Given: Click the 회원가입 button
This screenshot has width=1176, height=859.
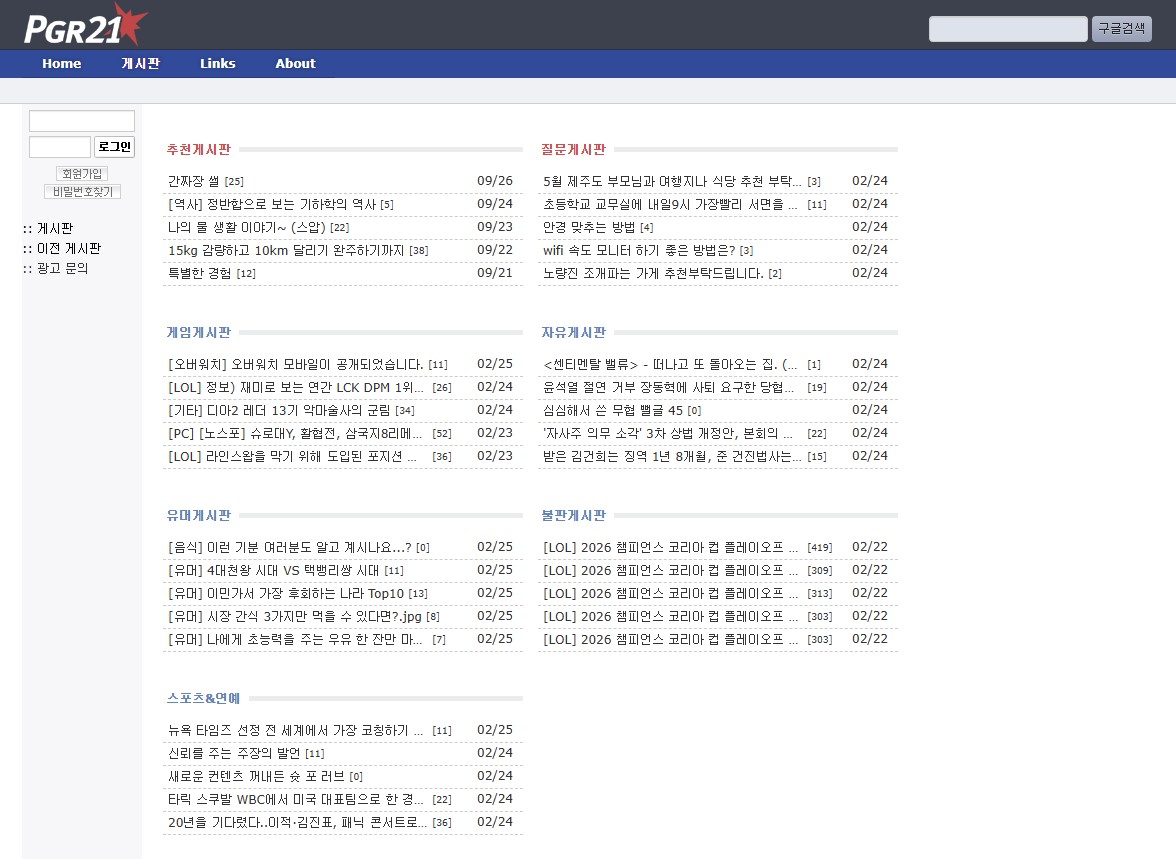Looking at the screenshot, I should 82,173.
